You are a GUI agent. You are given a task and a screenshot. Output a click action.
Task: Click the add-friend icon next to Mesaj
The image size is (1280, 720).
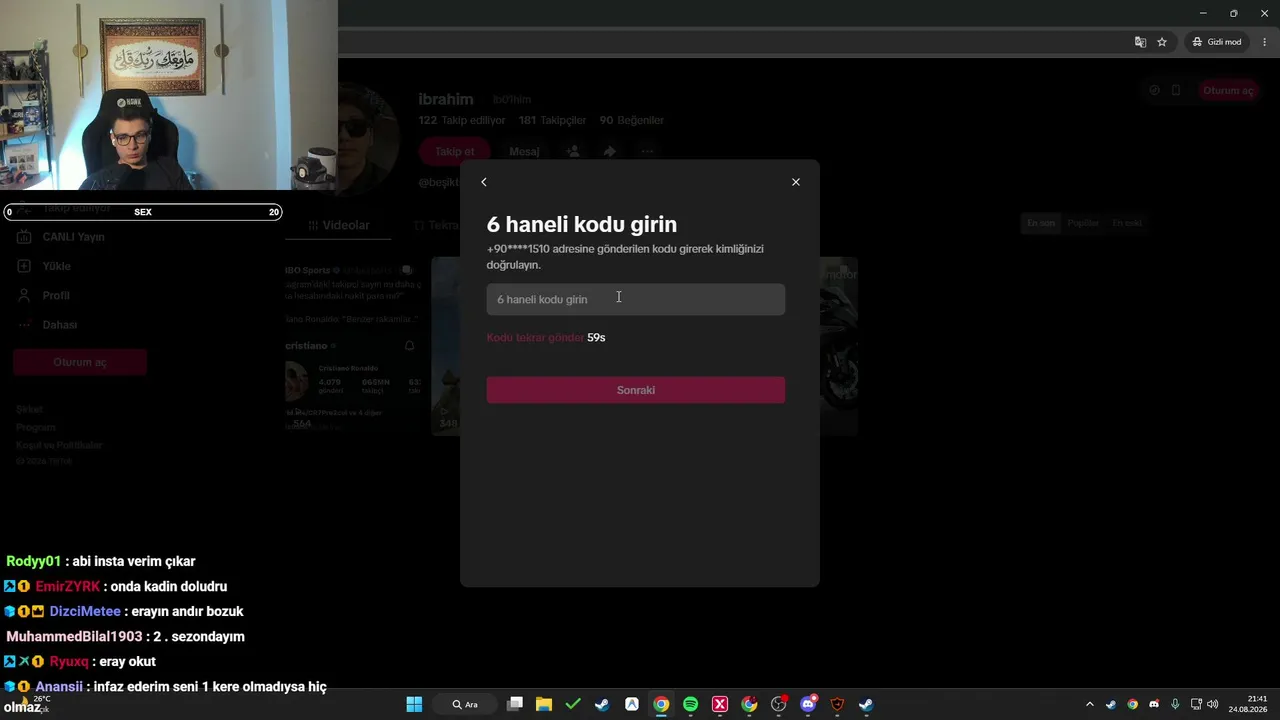[573, 151]
